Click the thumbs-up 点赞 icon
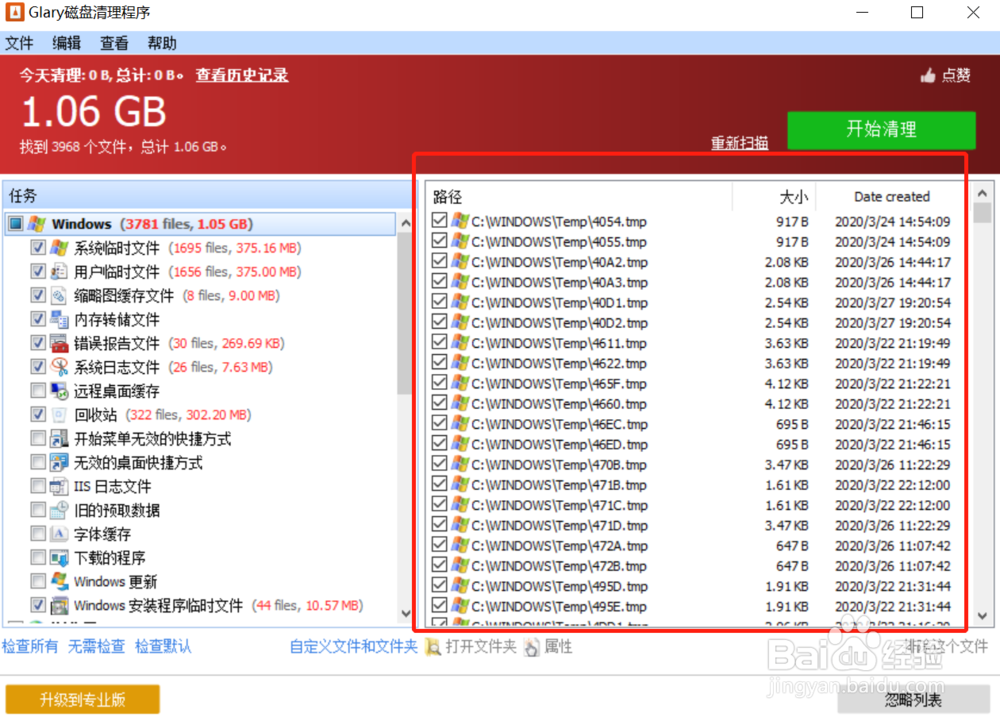 928,76
